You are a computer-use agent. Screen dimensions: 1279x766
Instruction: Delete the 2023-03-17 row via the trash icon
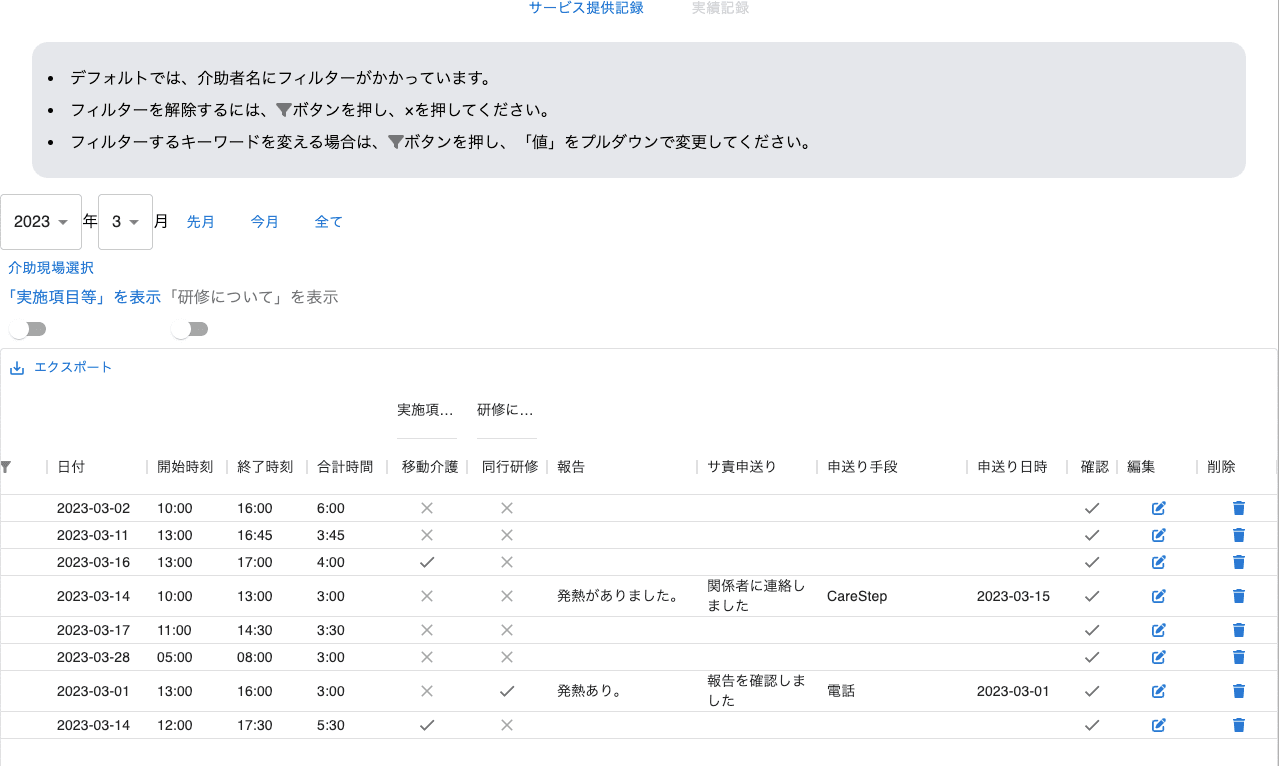[1239, 630]
